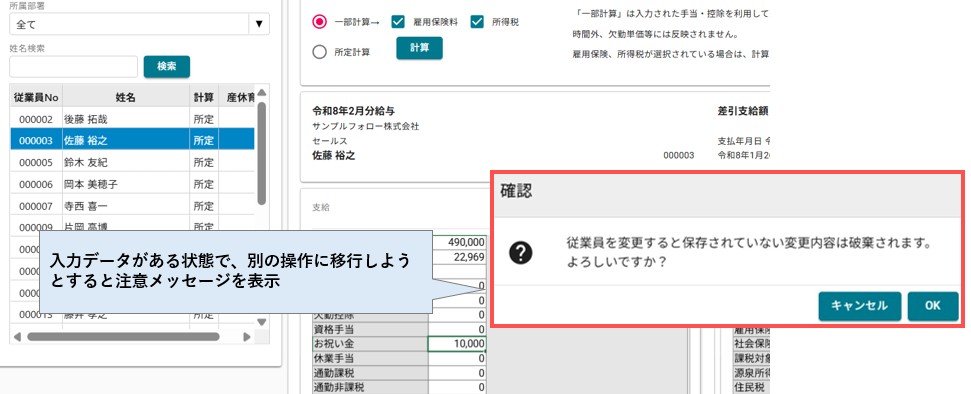Open the 所属部署 dropdown showing 全て
The width and height of the screenshot is (971, 394).
tap(139, 24)
